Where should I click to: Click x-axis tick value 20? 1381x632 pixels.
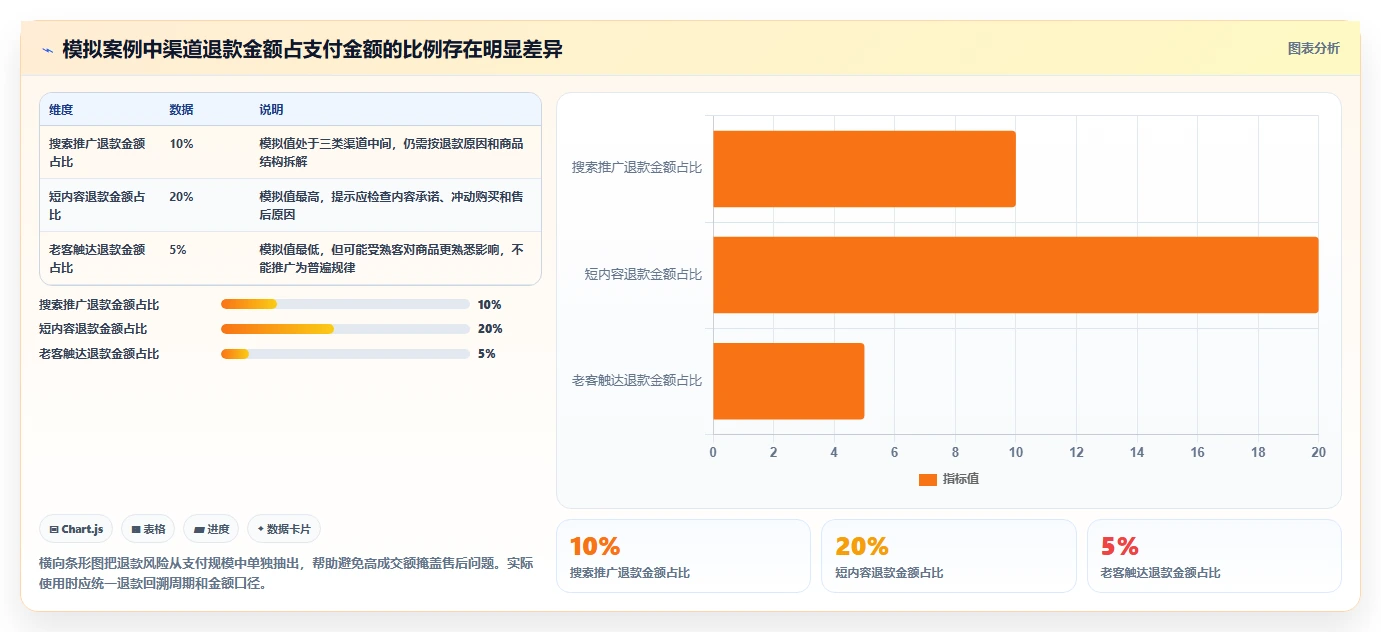pos(1318,453)
